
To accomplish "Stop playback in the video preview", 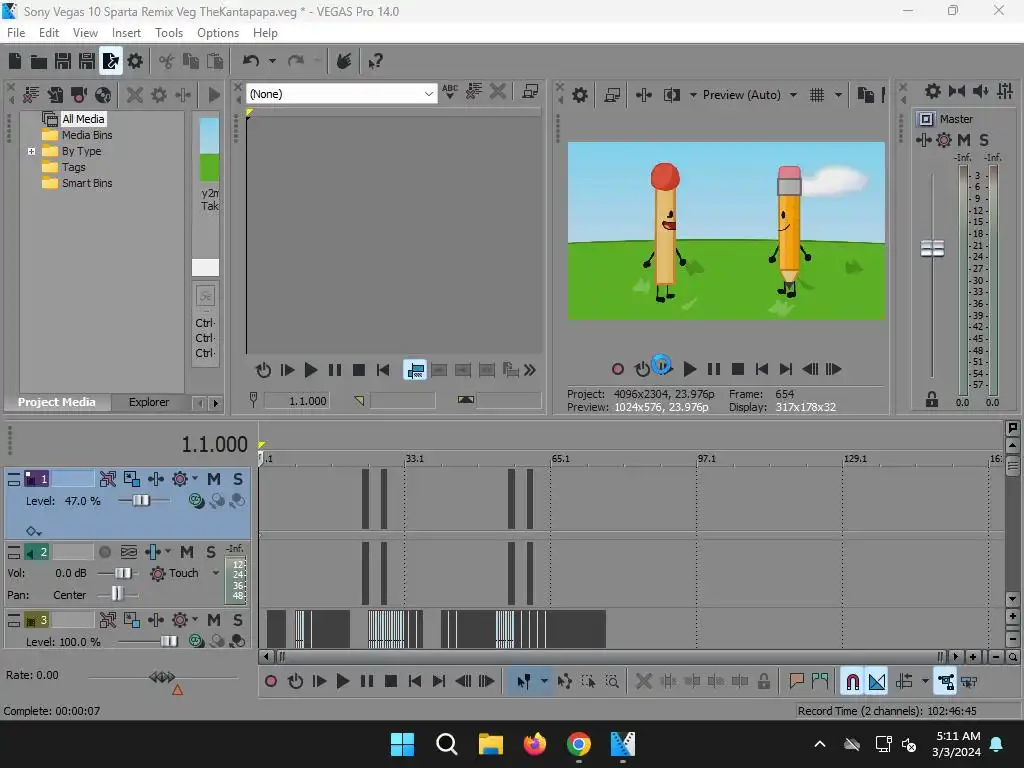I will pos(738,370).
